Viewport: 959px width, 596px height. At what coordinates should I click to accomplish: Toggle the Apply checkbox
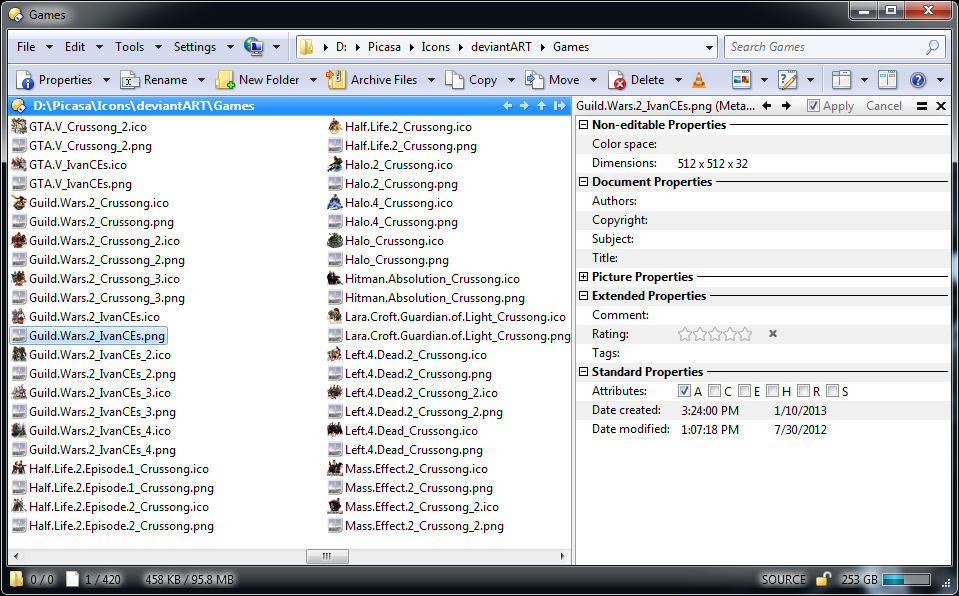coord(813,106)
